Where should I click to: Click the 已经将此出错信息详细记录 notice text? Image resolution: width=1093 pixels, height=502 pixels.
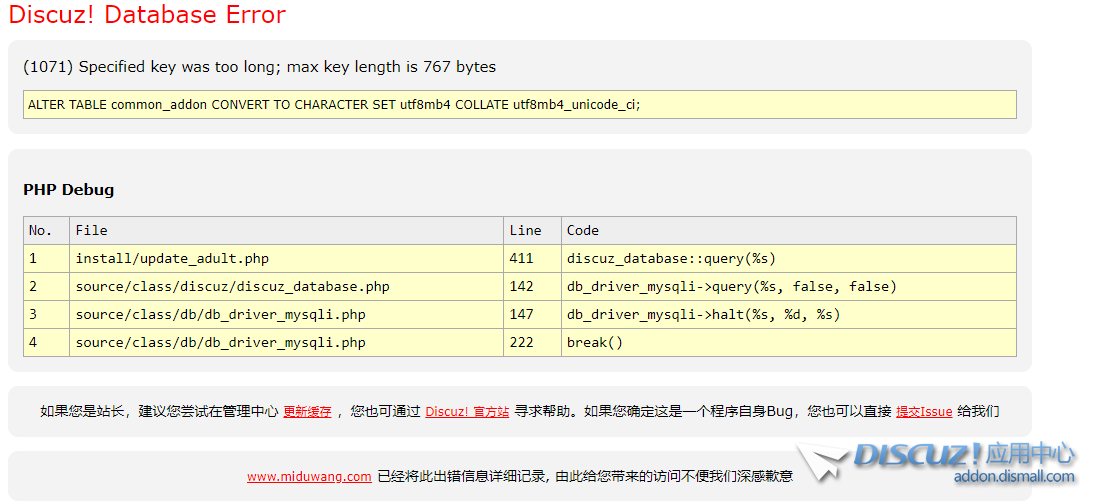pos(585,477)
